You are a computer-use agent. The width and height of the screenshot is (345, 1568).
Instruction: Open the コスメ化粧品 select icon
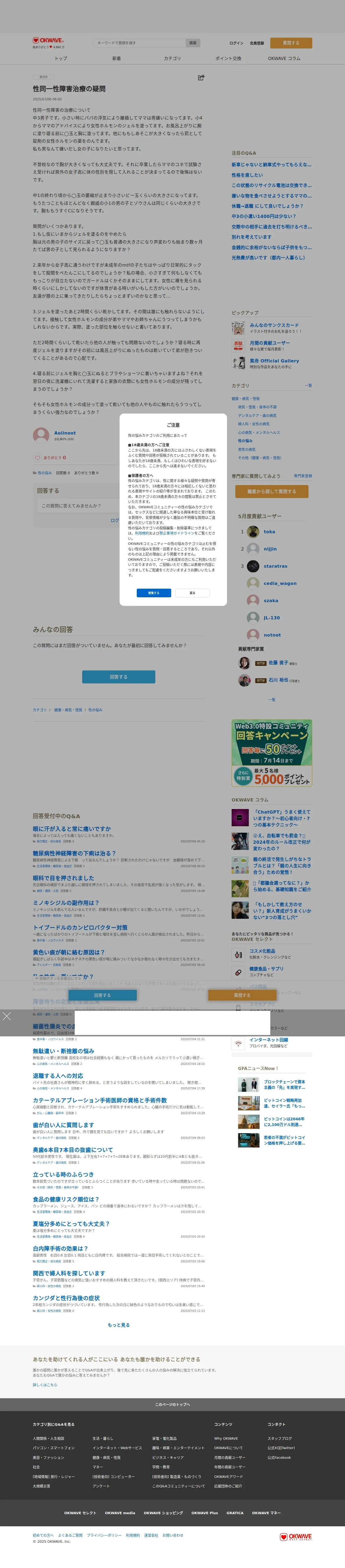click(238, 955)
